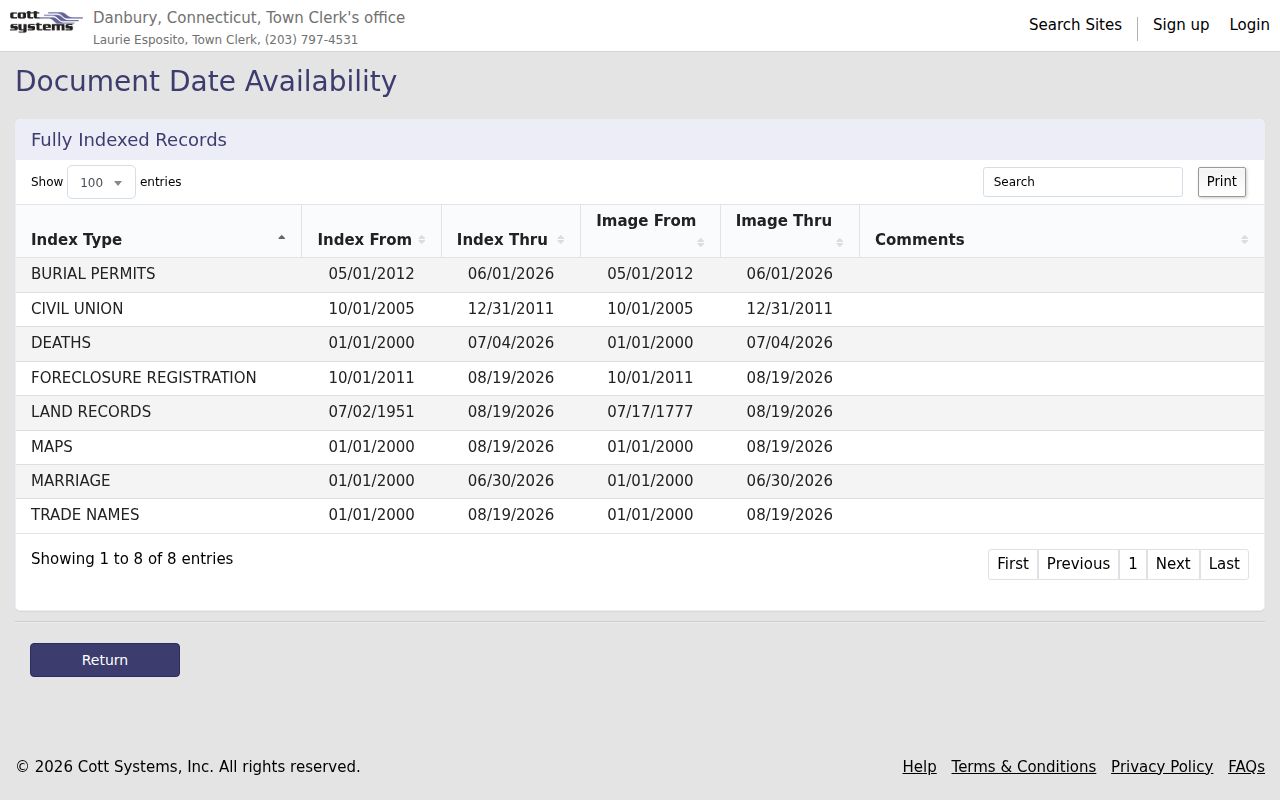Click Burial Permits Image Thru date 06/01/2026
The height and width of the screenshot is (800, 1280).
pyautogui.click(x=790, y=274)
